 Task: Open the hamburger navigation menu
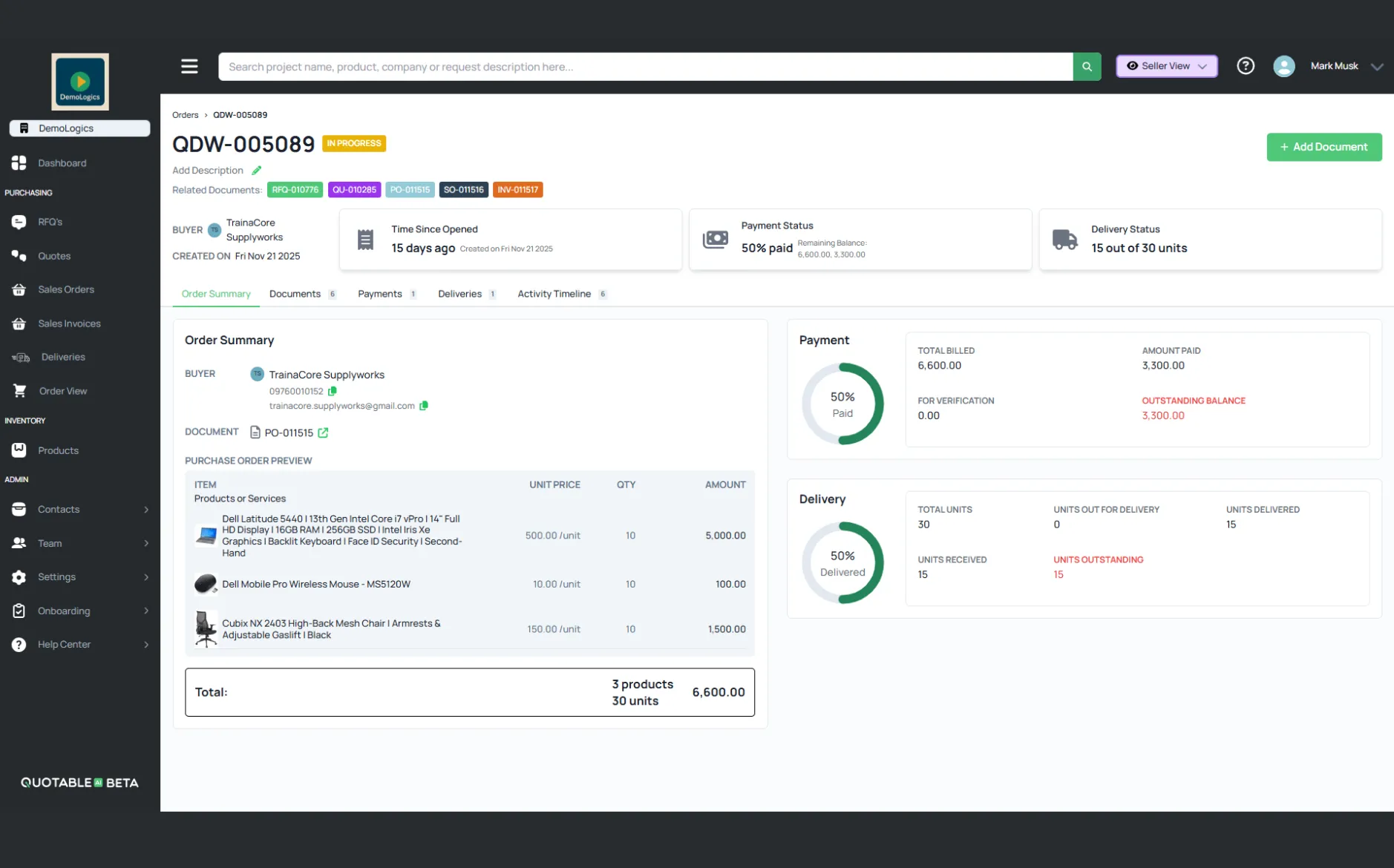pyautogui.click(x=189, y=66)
